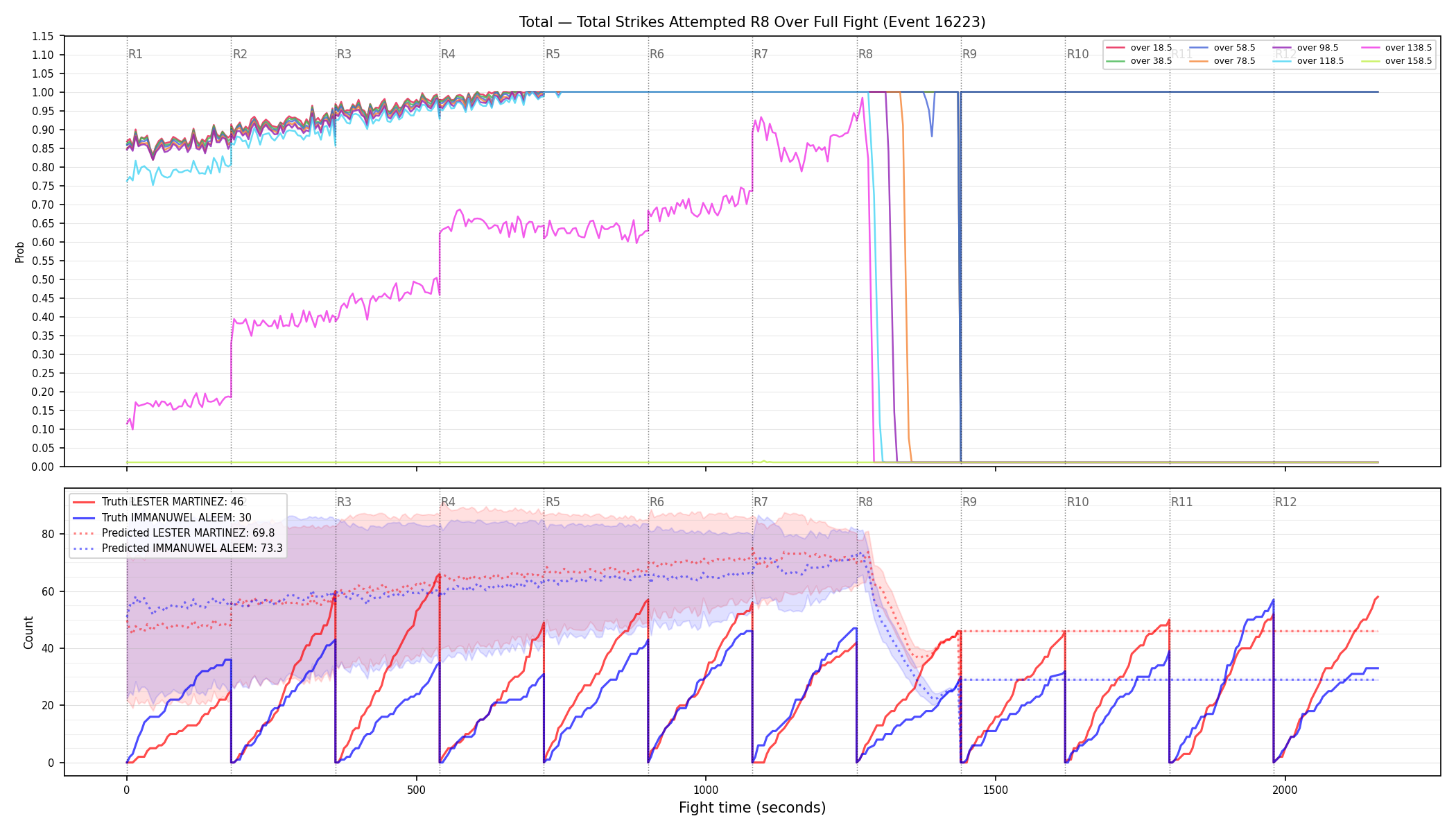Select the R7 round label in top chart
The height and width of the screenshot is (832, 1456).
(761, 54)
